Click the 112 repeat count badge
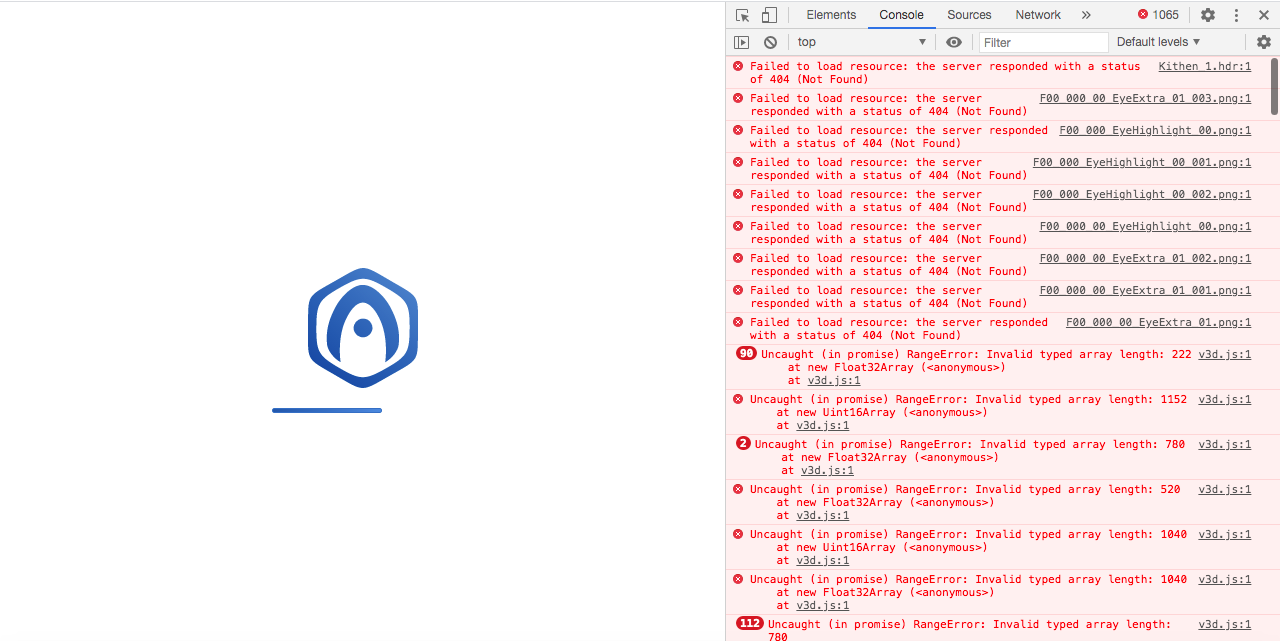Viewport: 1280px width, 641px height. pos(749,623)
